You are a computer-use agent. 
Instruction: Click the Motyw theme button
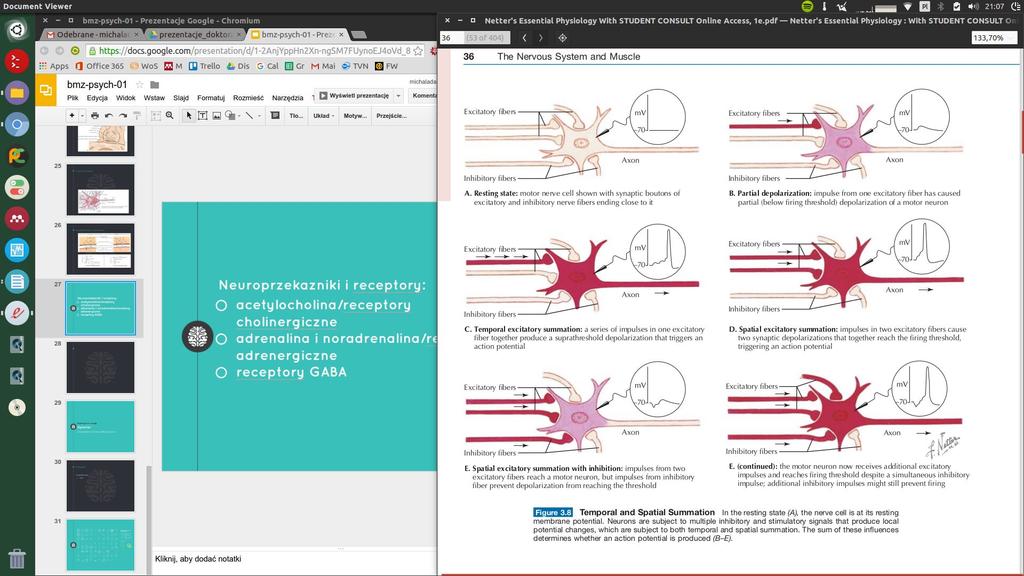point(355,116)
